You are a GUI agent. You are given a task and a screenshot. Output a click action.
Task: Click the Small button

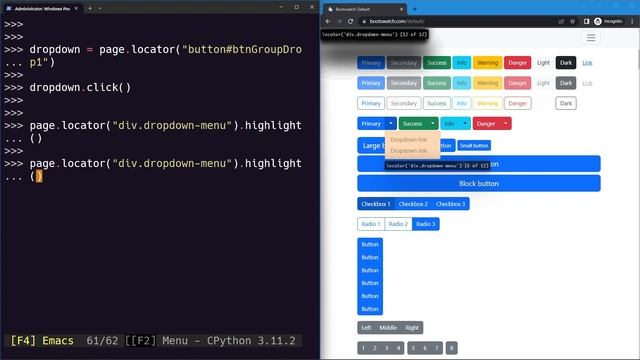click(474, 145)
